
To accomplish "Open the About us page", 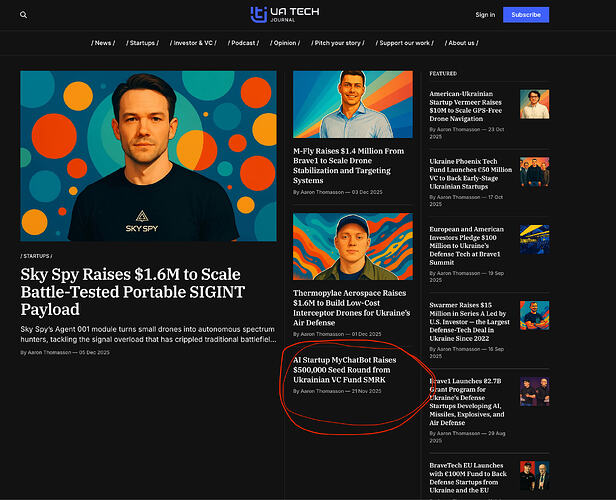I will pos(461,43).
